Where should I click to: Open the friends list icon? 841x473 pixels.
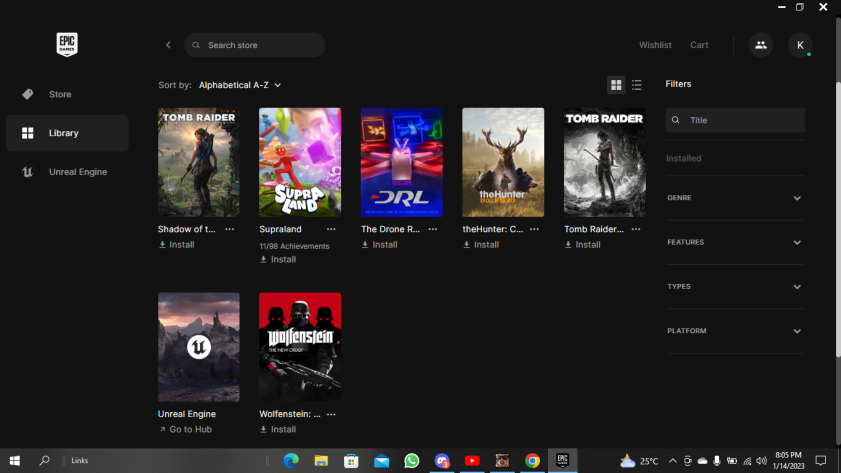pyautogui.click(x=761, y=45)
